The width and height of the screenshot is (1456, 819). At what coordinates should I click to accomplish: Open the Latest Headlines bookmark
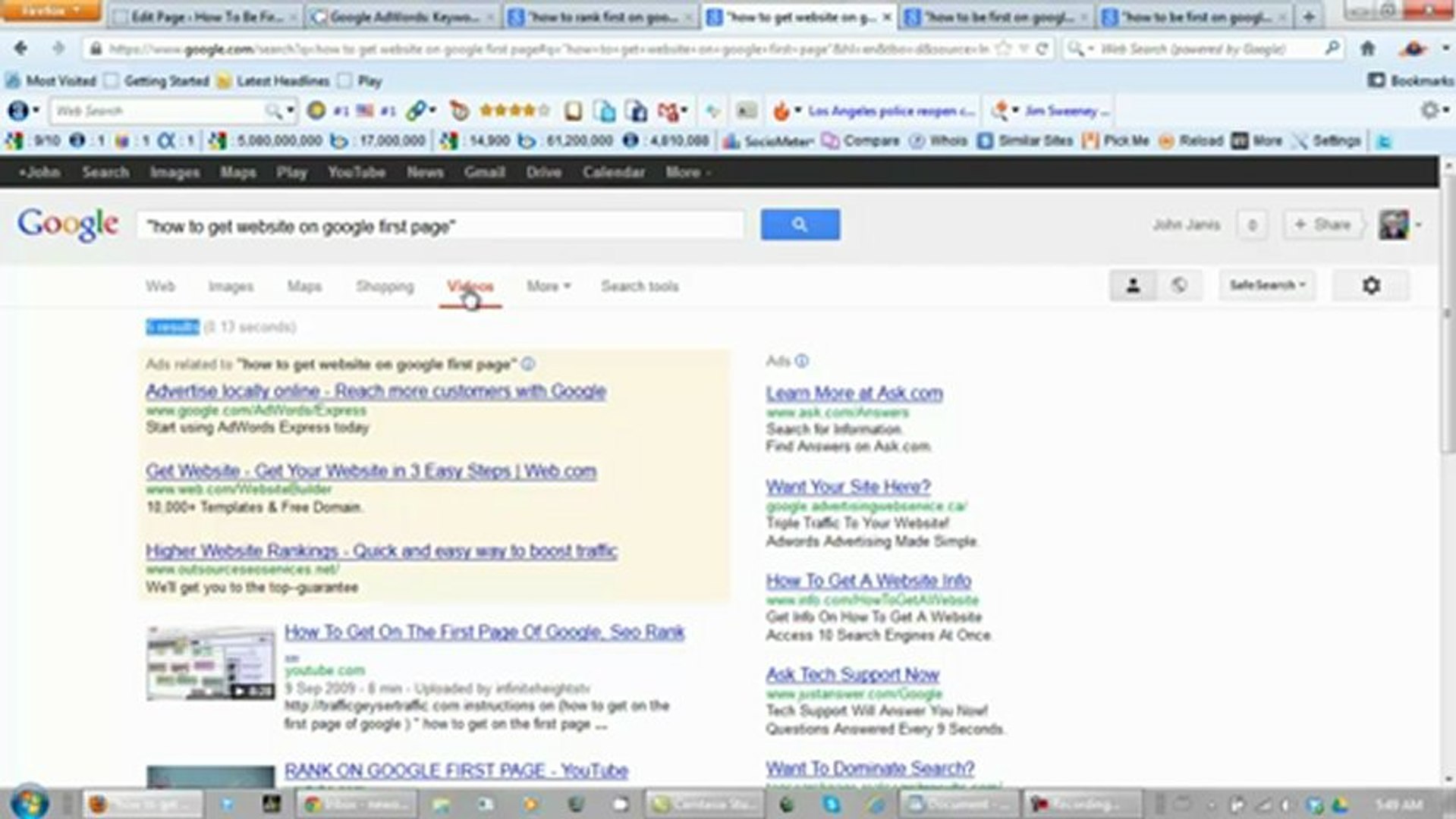[x=273, y=80]
